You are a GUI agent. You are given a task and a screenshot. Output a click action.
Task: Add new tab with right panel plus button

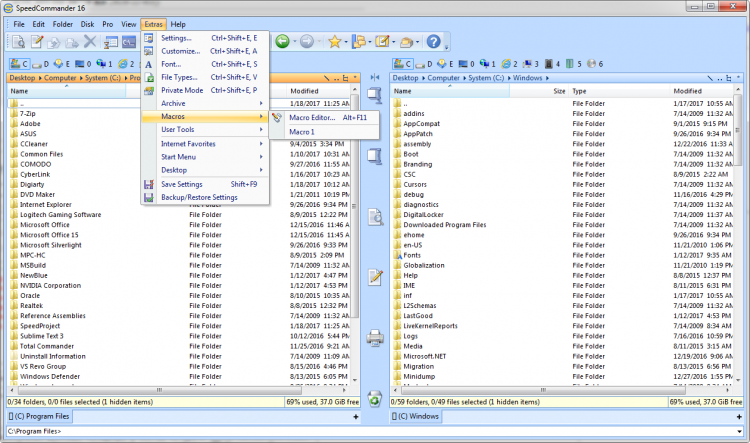[739, 417]
